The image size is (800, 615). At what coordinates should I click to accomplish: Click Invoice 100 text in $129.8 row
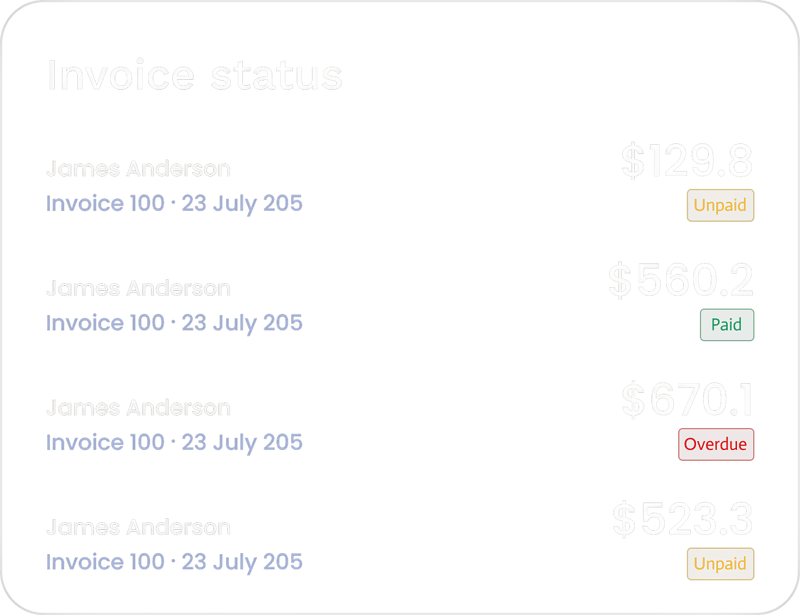click(x=105, y=204)
